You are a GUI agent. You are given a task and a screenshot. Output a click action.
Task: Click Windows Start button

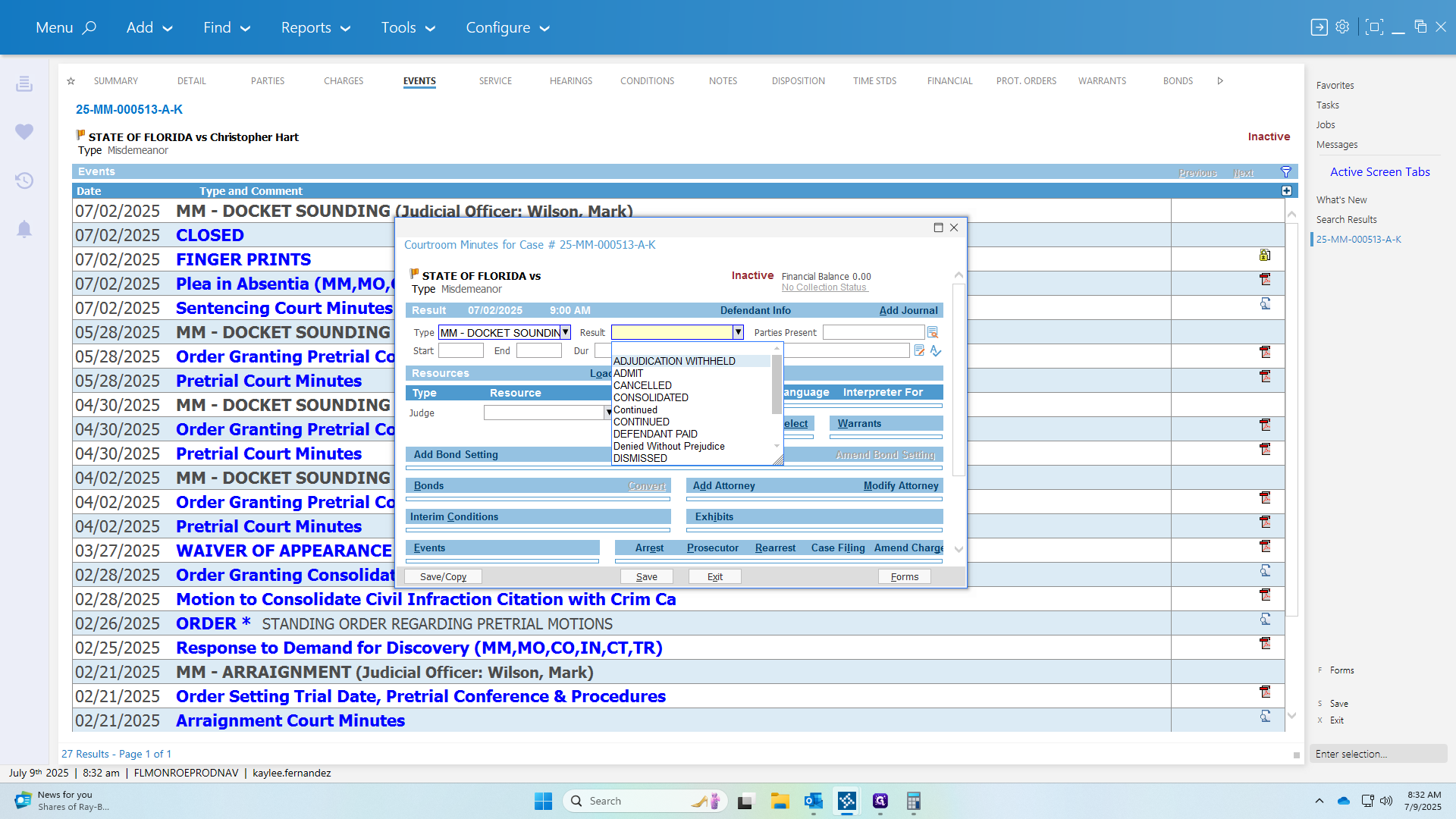[x=544, y=801]
